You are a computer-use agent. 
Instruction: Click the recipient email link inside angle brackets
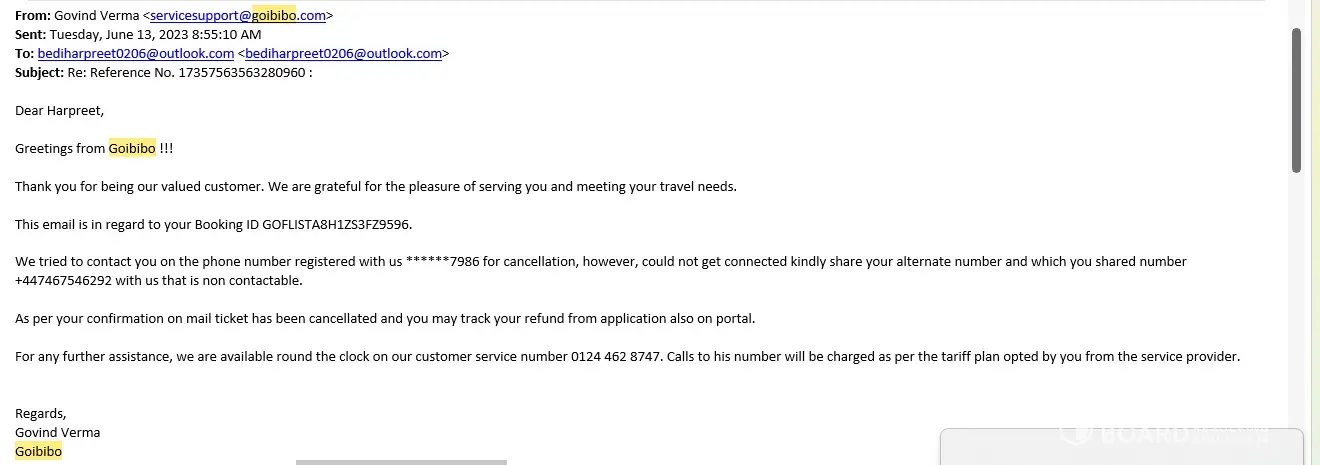(x=343, y=54)
